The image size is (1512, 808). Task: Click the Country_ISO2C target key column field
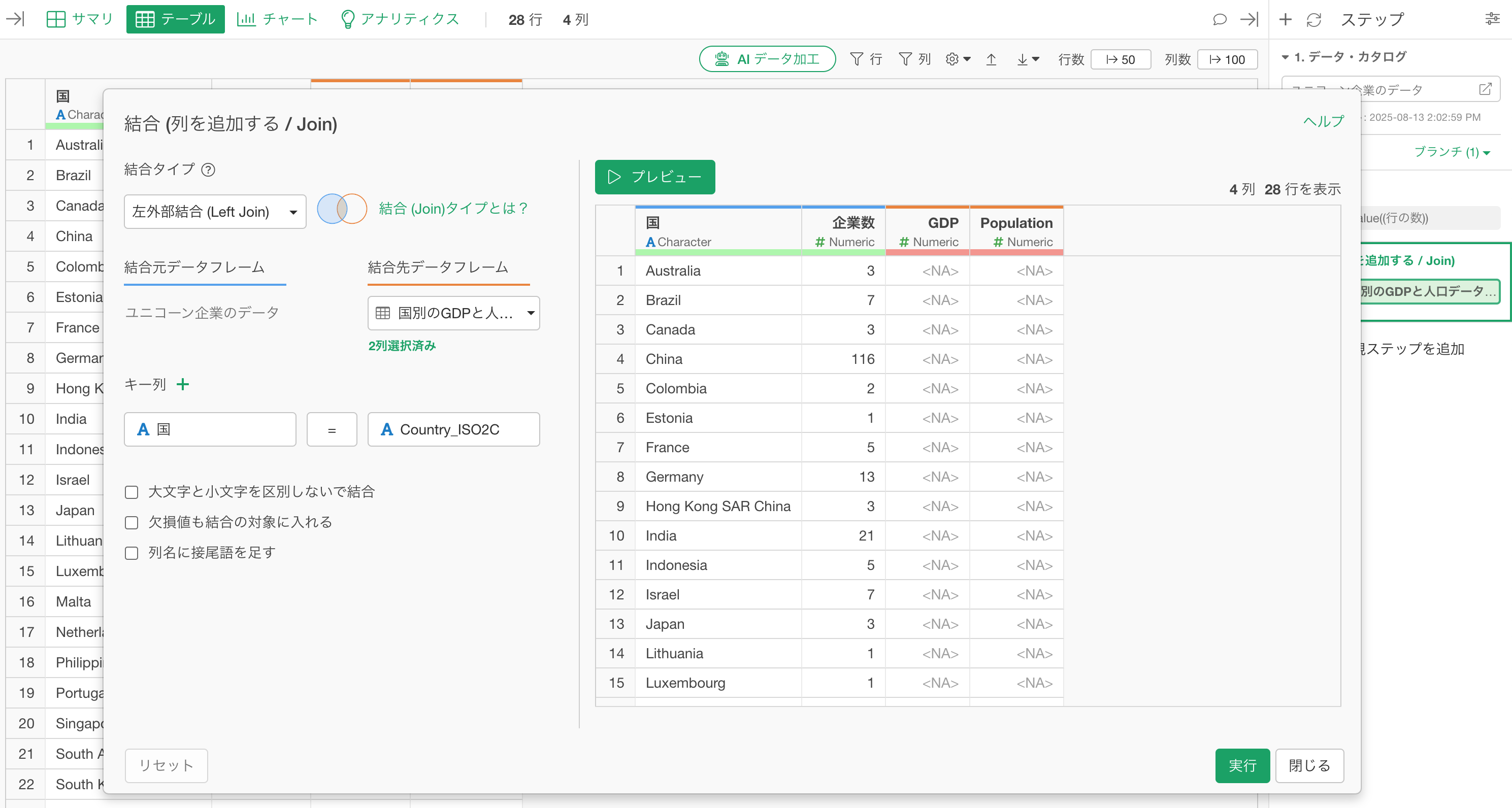[x=454, y=429]
